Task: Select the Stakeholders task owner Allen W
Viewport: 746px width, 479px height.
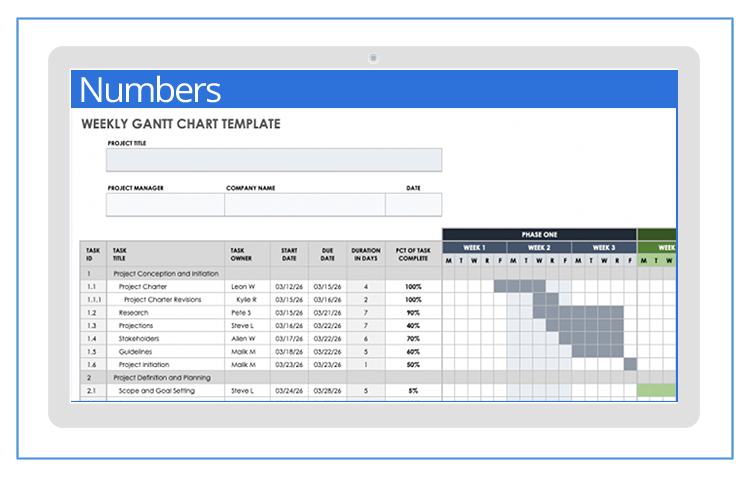Action: (243, 338)
